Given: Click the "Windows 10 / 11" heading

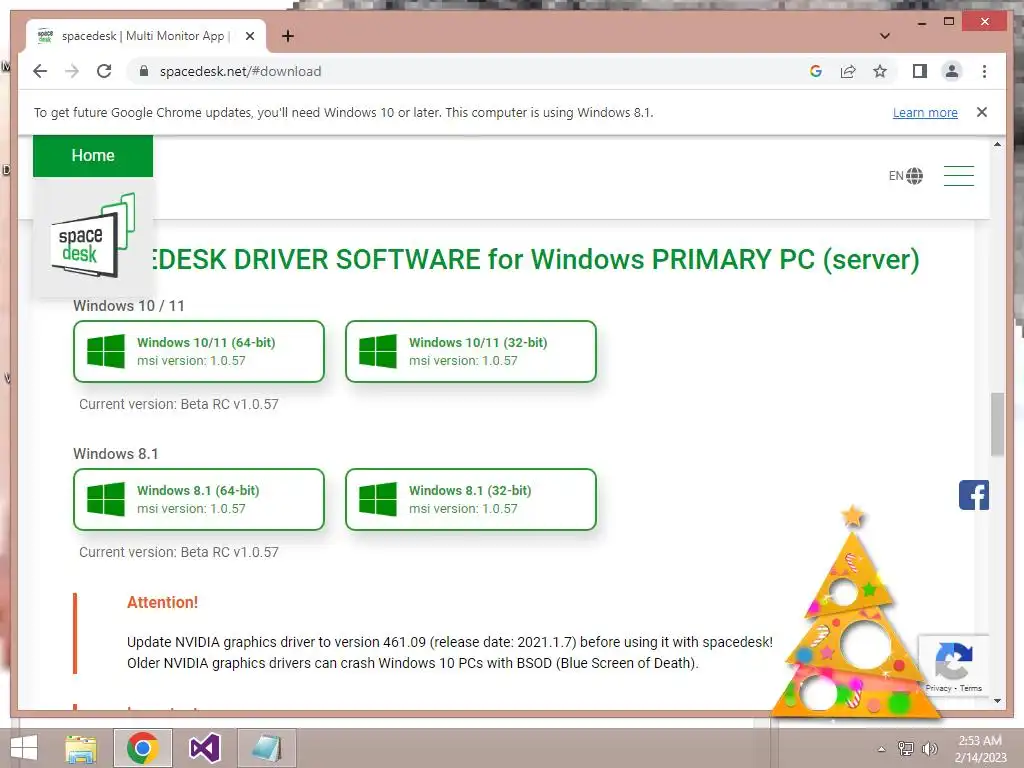Looking at the screenshot, I should (129, 306).
